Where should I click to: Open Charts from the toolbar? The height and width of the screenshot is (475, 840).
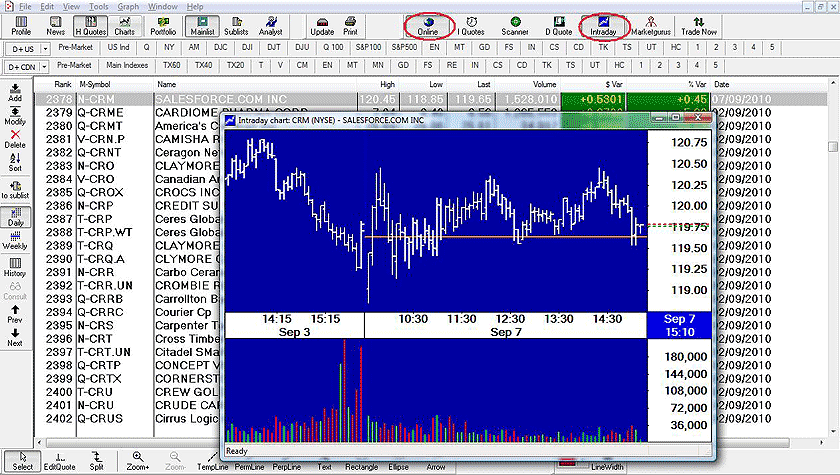click(124, 26)
